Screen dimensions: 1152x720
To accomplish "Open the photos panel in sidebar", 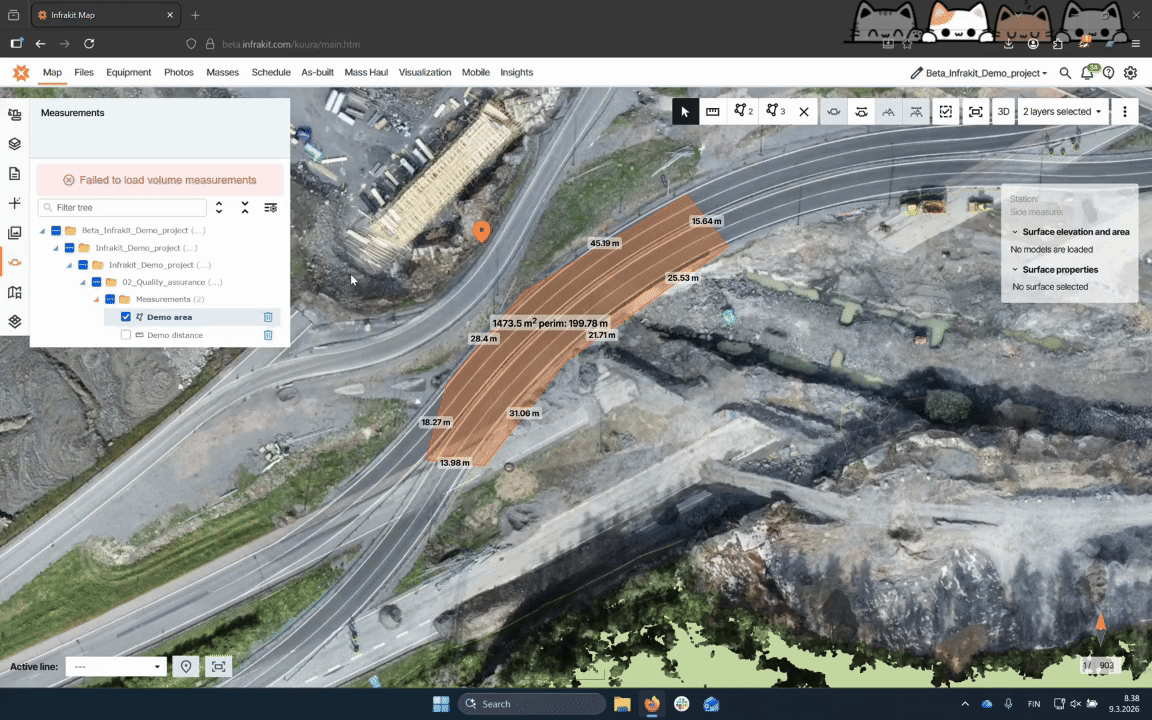I will 14,233.
